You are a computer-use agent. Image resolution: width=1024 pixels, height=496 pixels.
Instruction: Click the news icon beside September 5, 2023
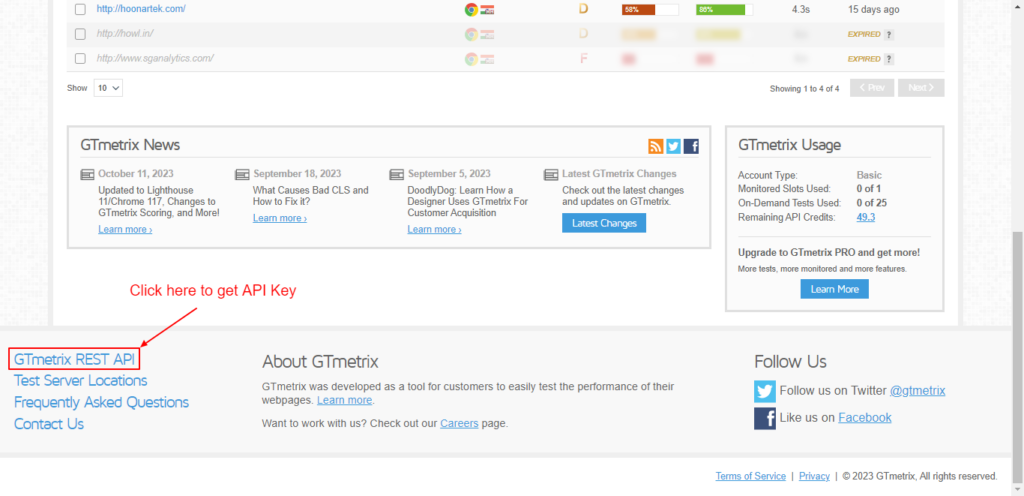click(396, 174)
